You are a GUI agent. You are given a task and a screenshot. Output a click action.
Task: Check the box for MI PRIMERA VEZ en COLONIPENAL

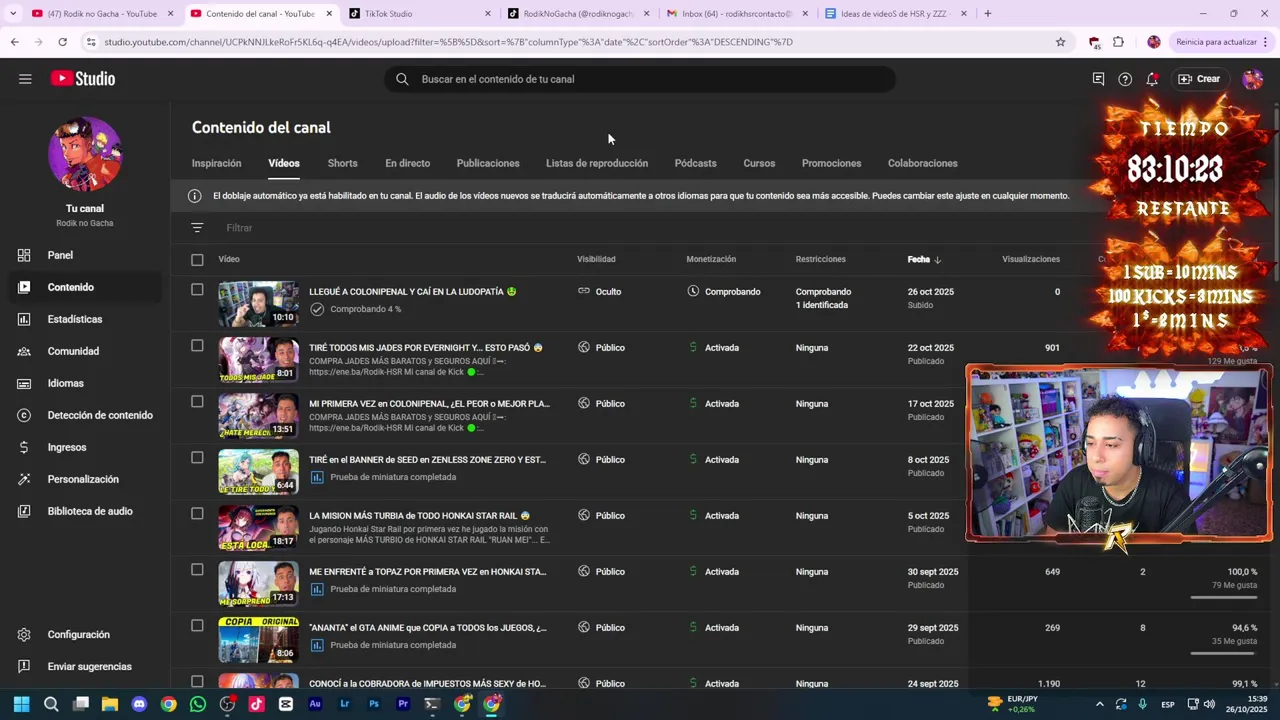[x=197, y=402]
